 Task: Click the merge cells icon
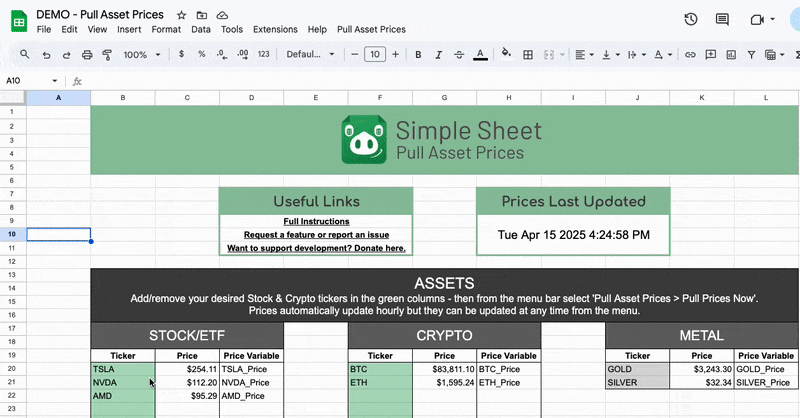(x=549, y=55)
